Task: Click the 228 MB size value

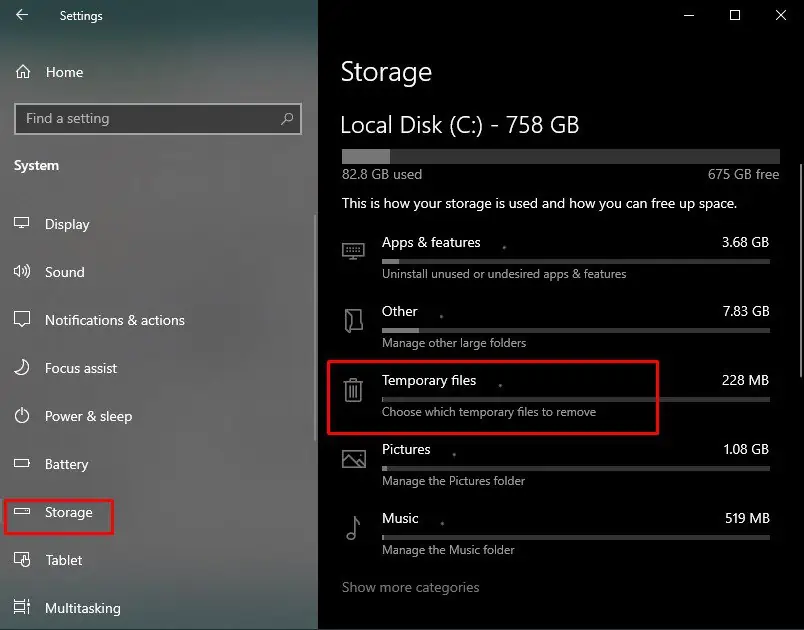Action: pos(745,380)
